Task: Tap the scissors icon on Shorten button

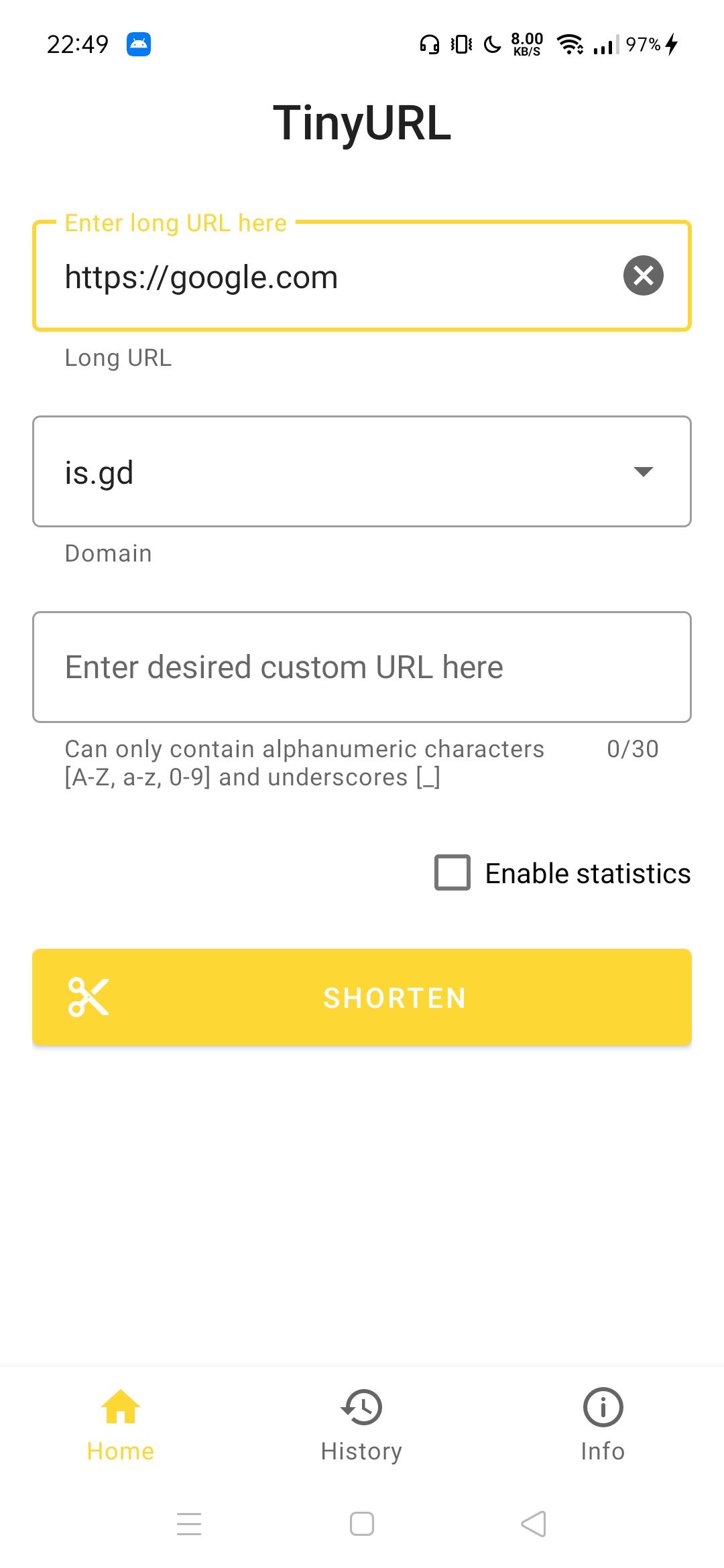Action: click(88, 997)
